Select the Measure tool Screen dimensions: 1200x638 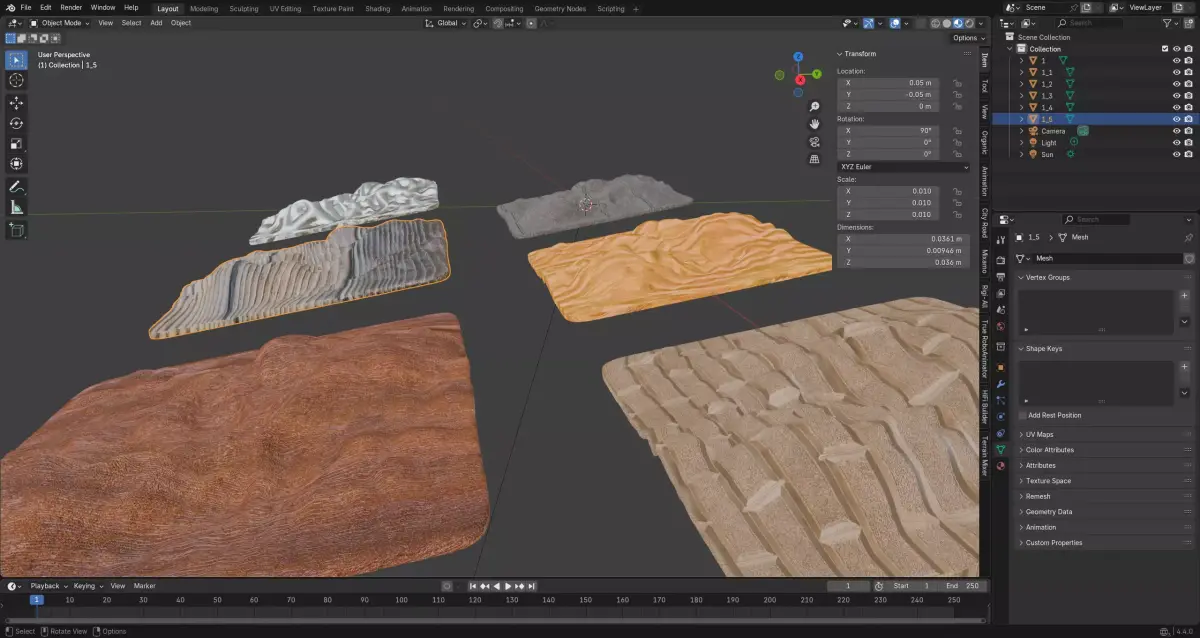pyautogui.click(x=16, y=207)
